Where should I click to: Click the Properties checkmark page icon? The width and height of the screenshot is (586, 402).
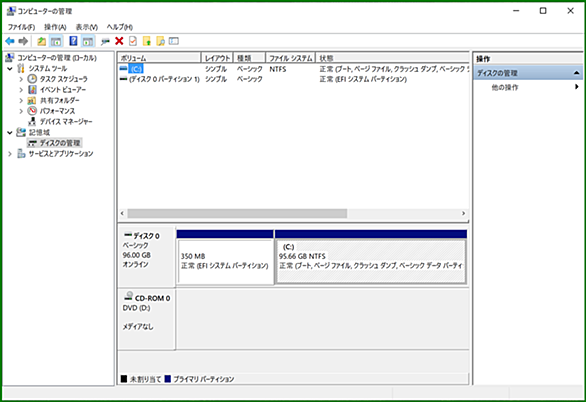pyautogui.click(x=133, y=41)
